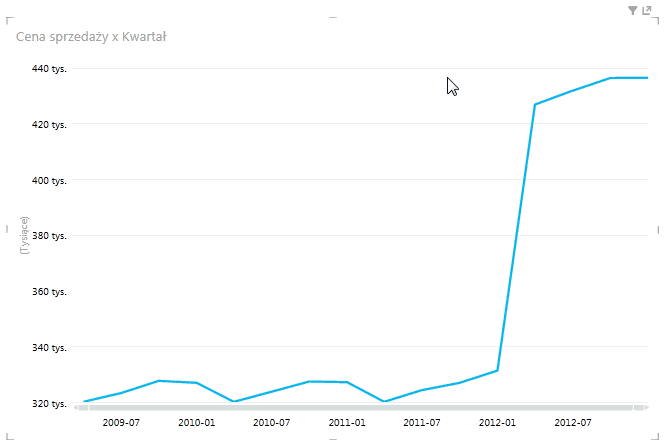Click the 2009-07 label on the horizontal axis
This screenshot has height=440, width=664.
tap(121, 423)
